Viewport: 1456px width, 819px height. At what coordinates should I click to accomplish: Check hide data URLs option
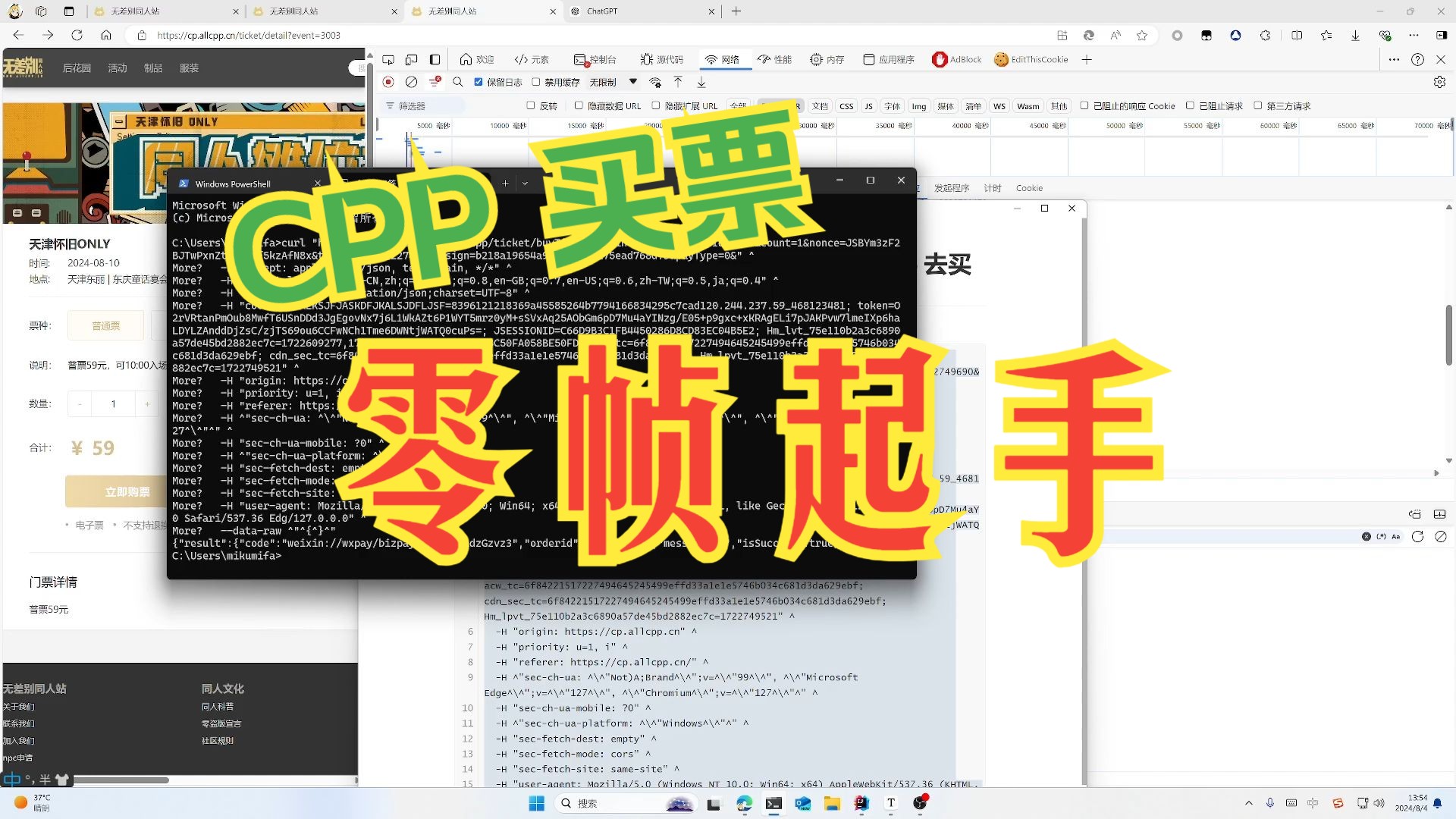pos(579,105)
